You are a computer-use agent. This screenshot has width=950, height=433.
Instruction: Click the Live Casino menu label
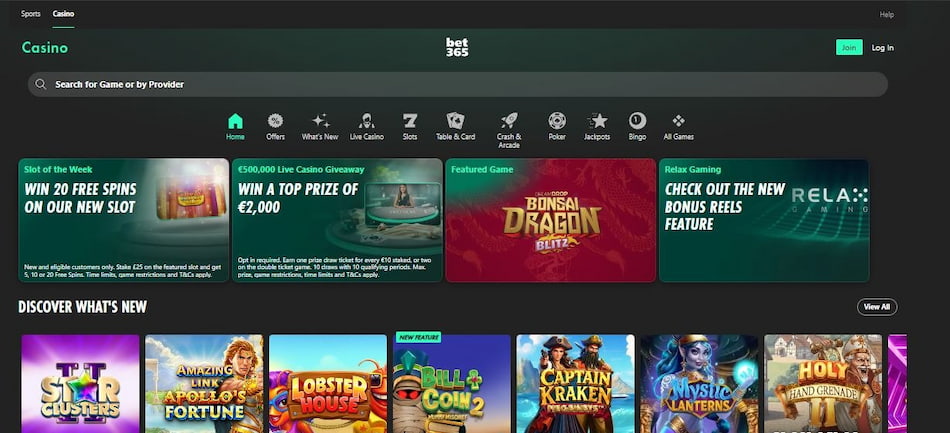click(x=367, y=137)
